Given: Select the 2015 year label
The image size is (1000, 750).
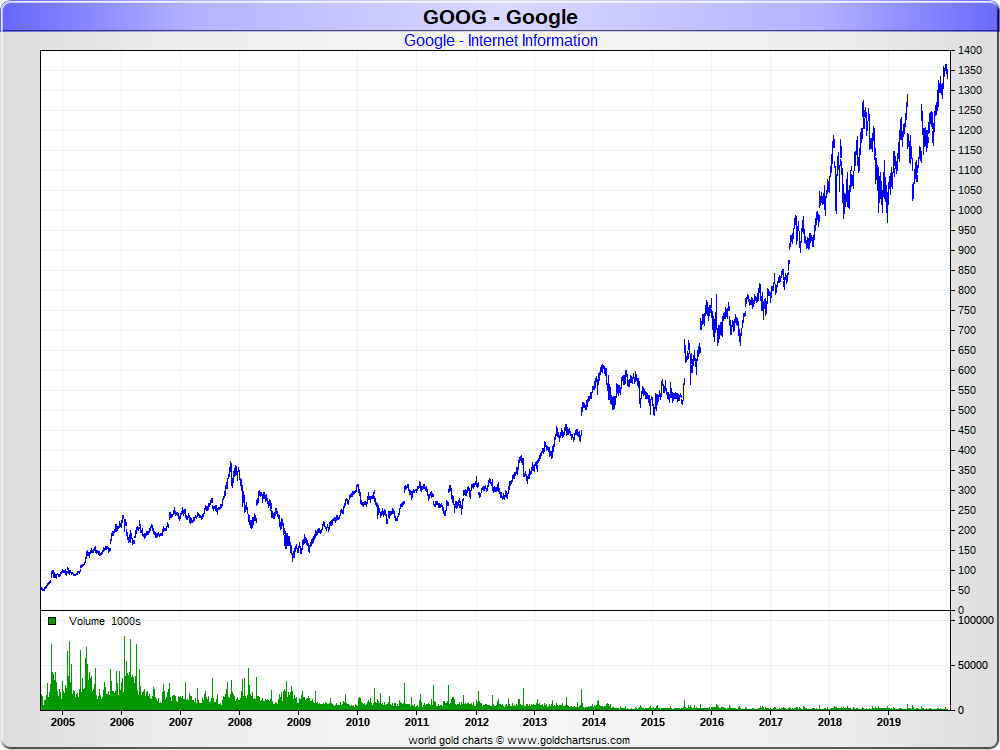Looking at the screenshot, I should pyautogui.click(x=652, y=722).
